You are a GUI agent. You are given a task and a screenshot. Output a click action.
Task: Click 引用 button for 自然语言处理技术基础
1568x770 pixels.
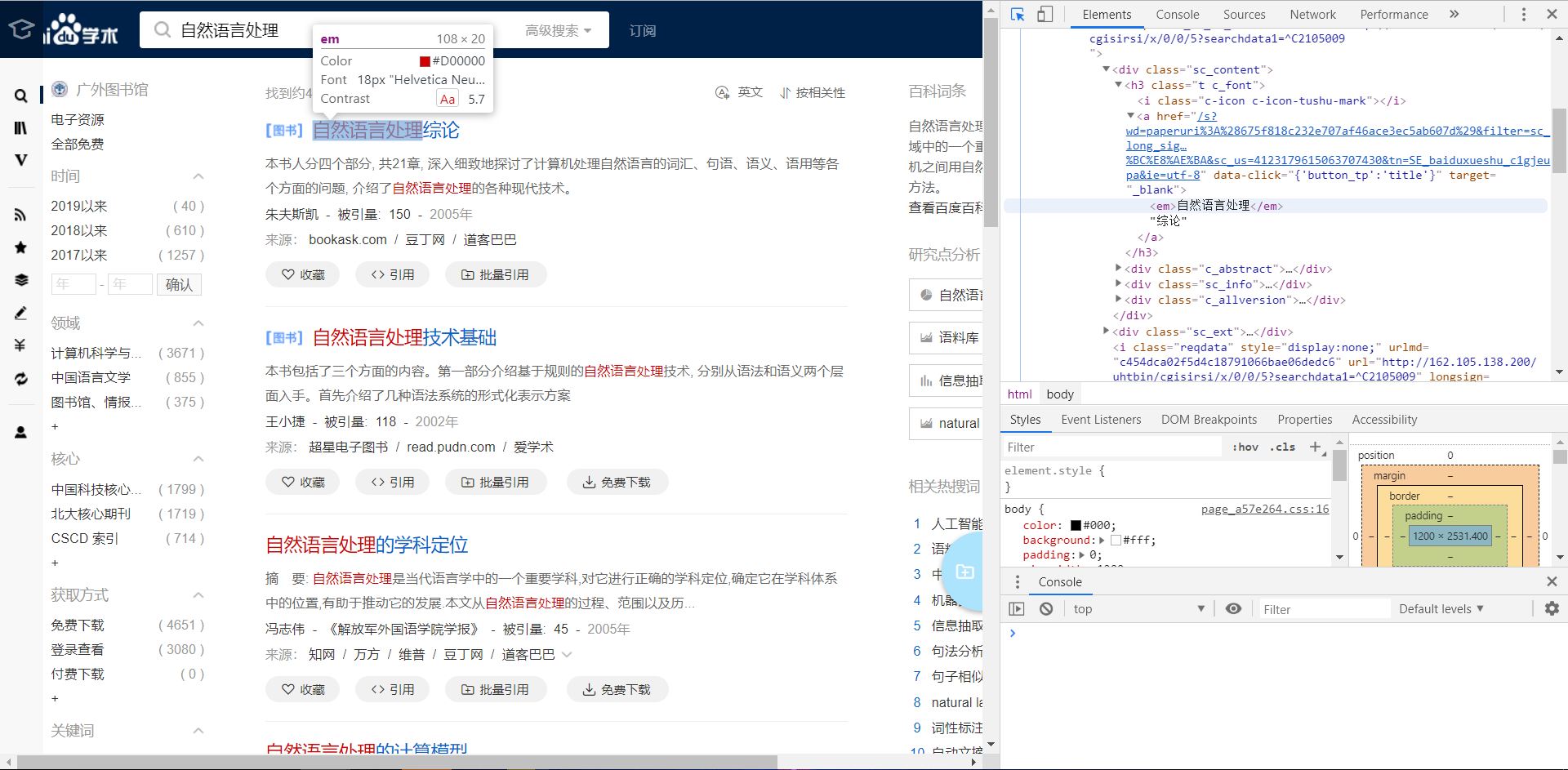(x=392, y=482)
